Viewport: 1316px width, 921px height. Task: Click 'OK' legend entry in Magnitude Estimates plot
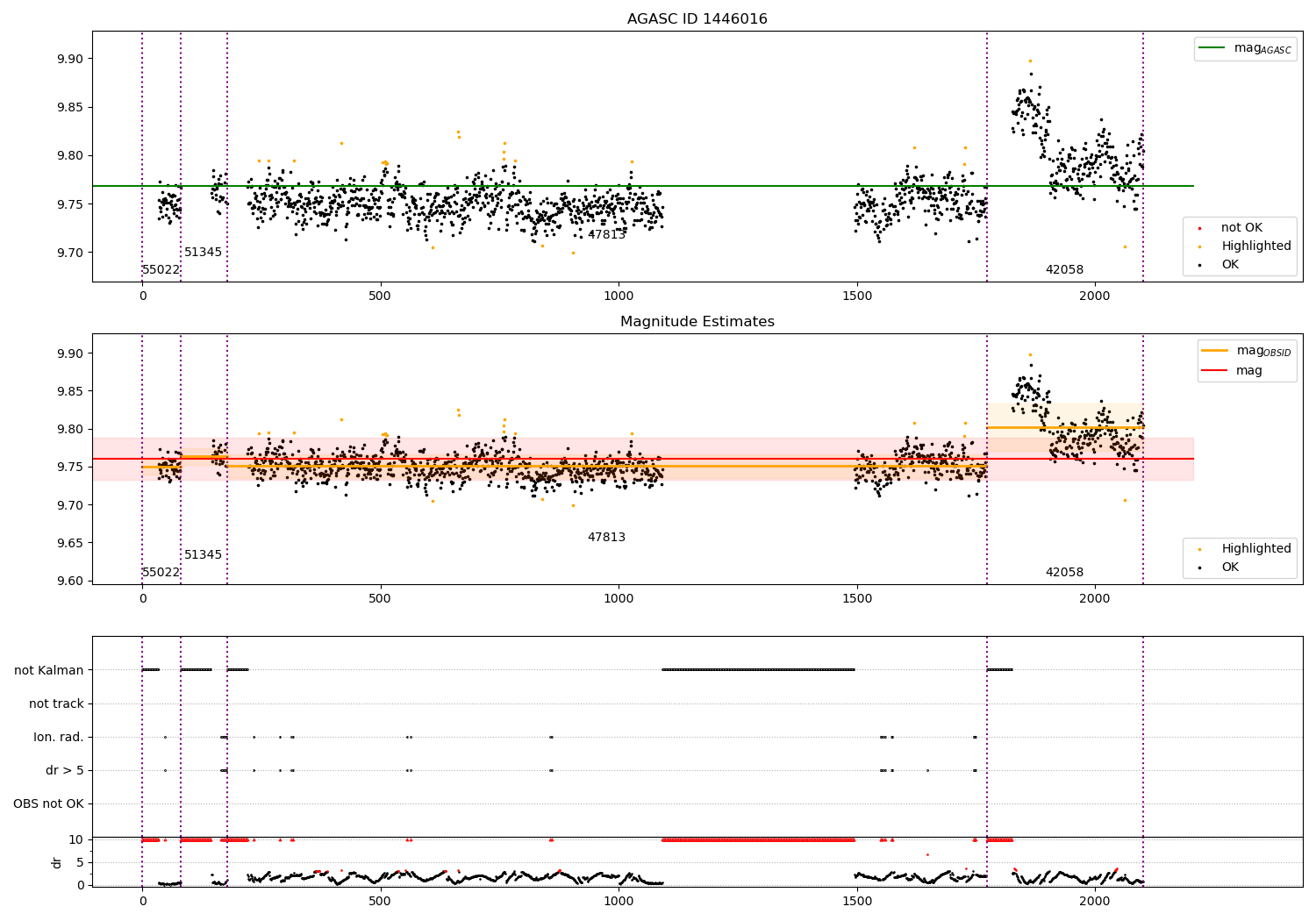[x=1230, y=568]
